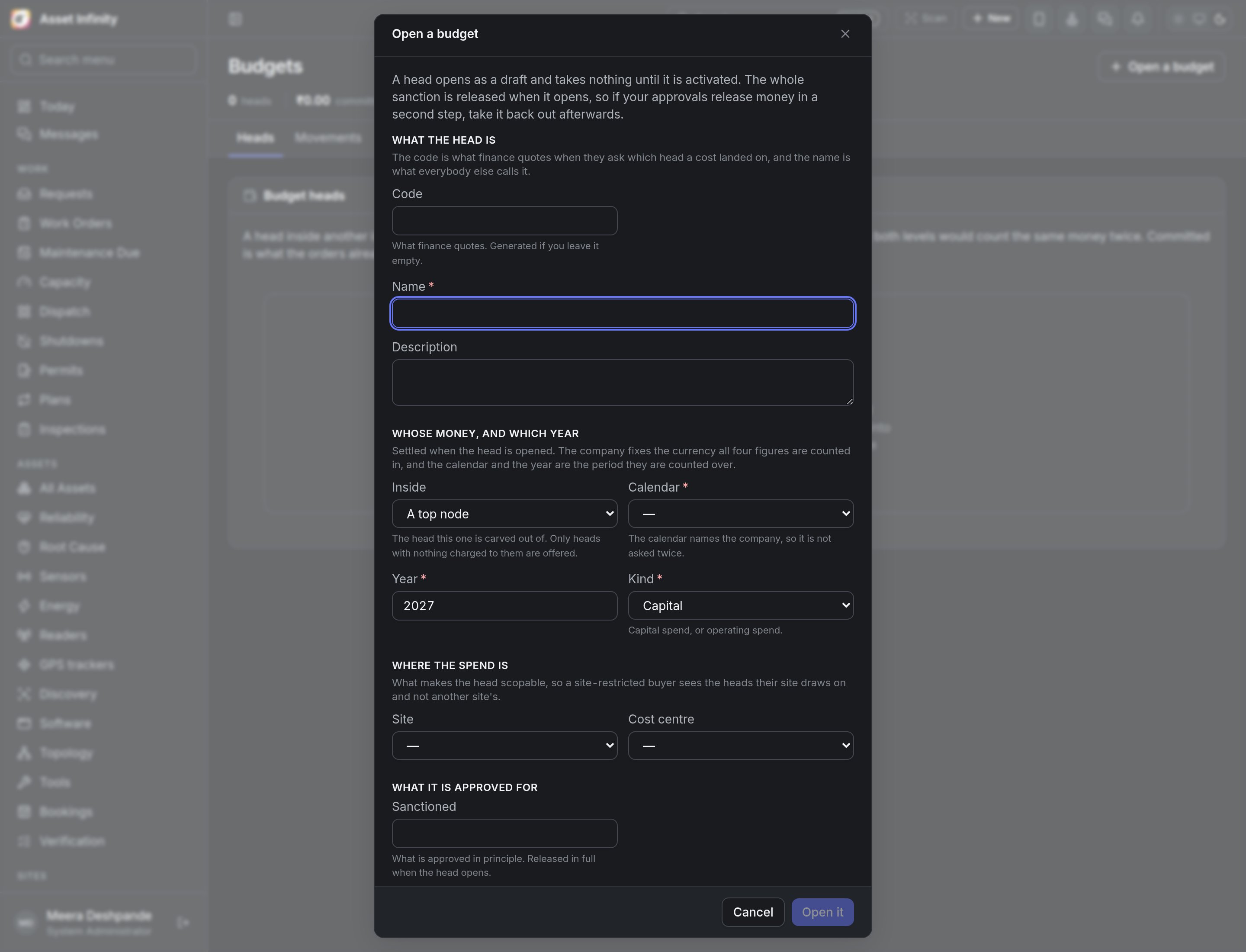Switch to the Heads tab
Screen dimensions: 1246x952
pos(255,138)
